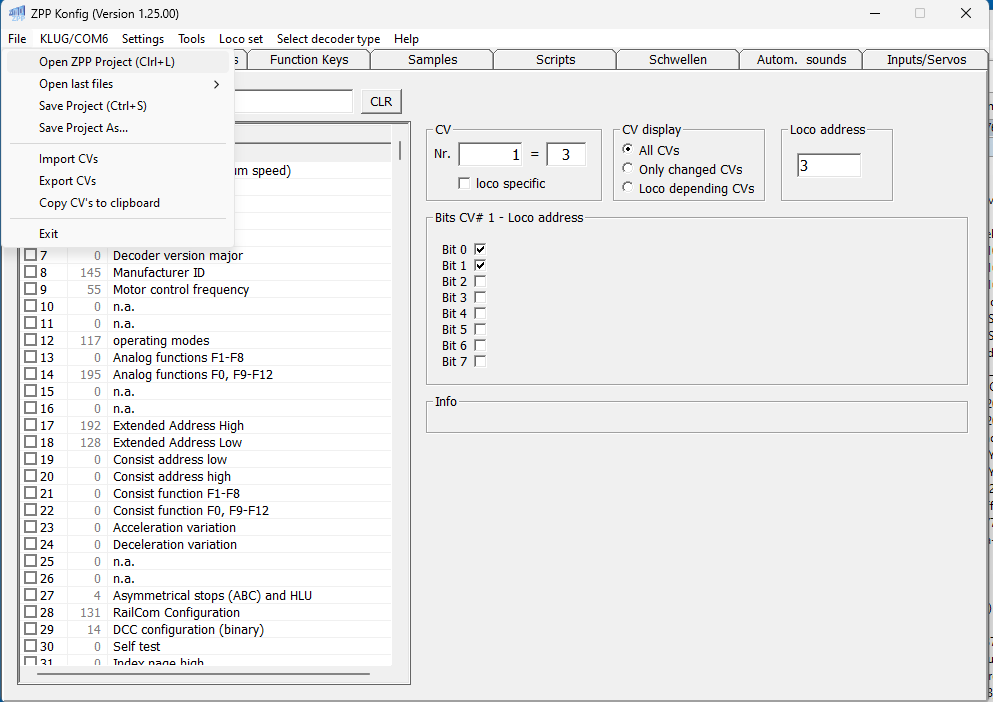Select Loco depending CVs radio option
This screenshot has width=993, height=702.
point(628,188)
